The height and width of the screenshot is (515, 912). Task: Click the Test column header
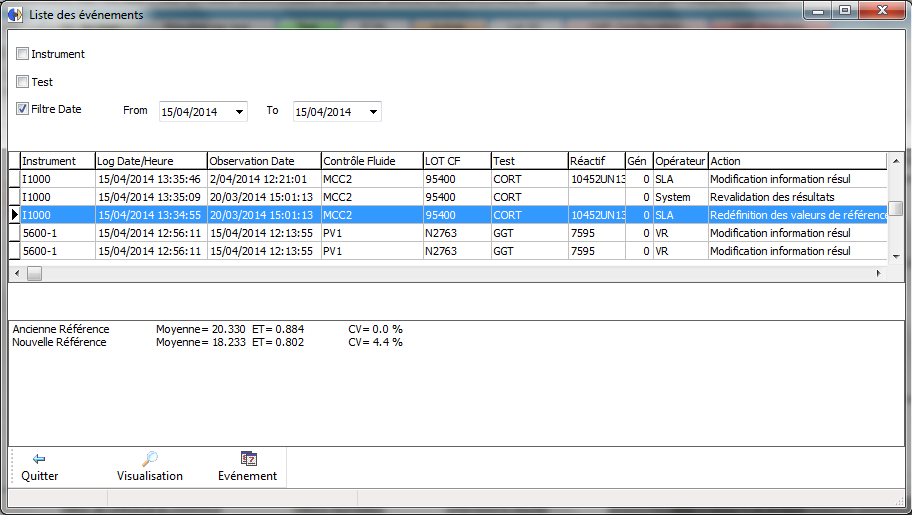tap(529, 161)
